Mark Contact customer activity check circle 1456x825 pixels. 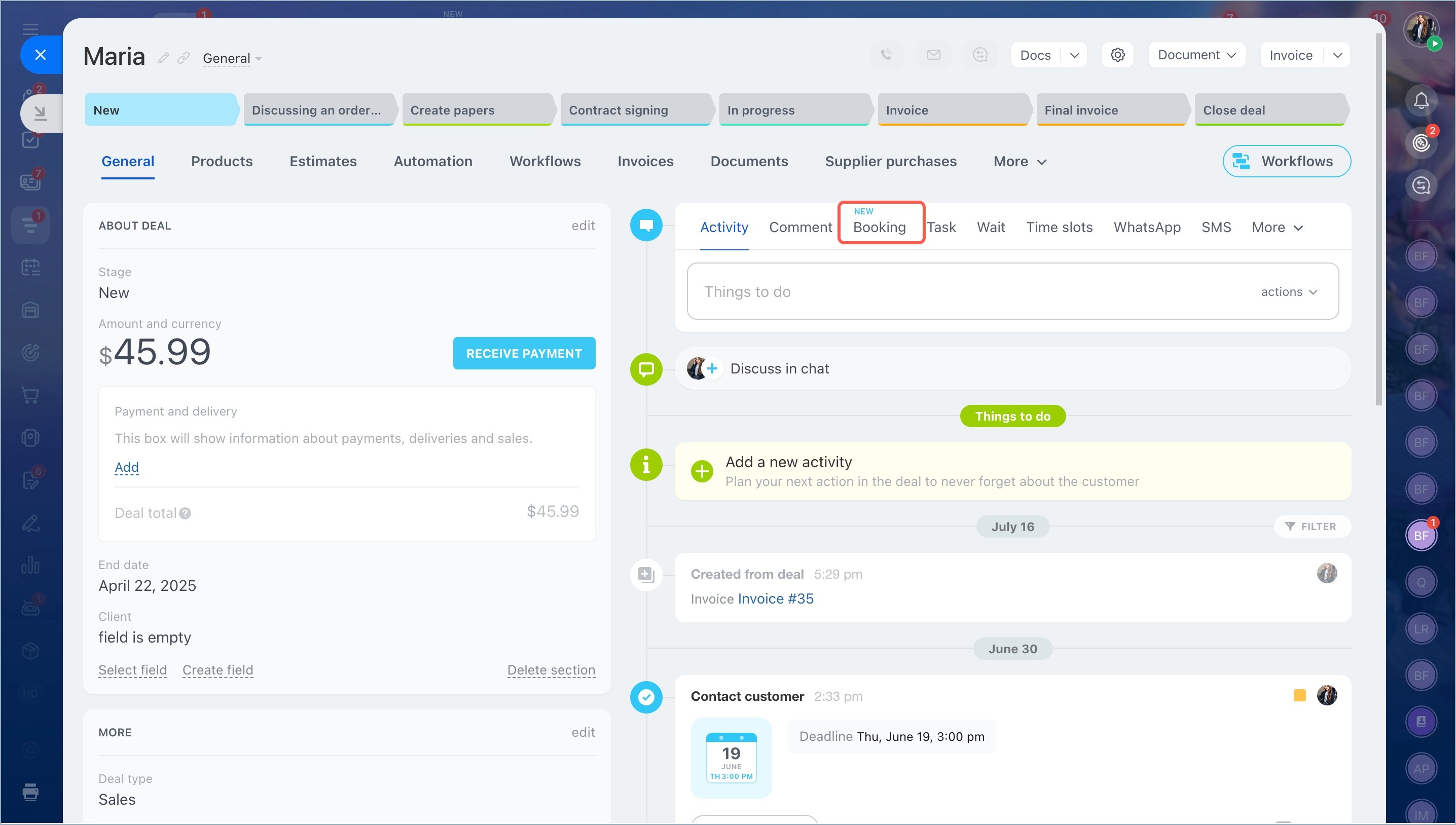tap(646, 697)
